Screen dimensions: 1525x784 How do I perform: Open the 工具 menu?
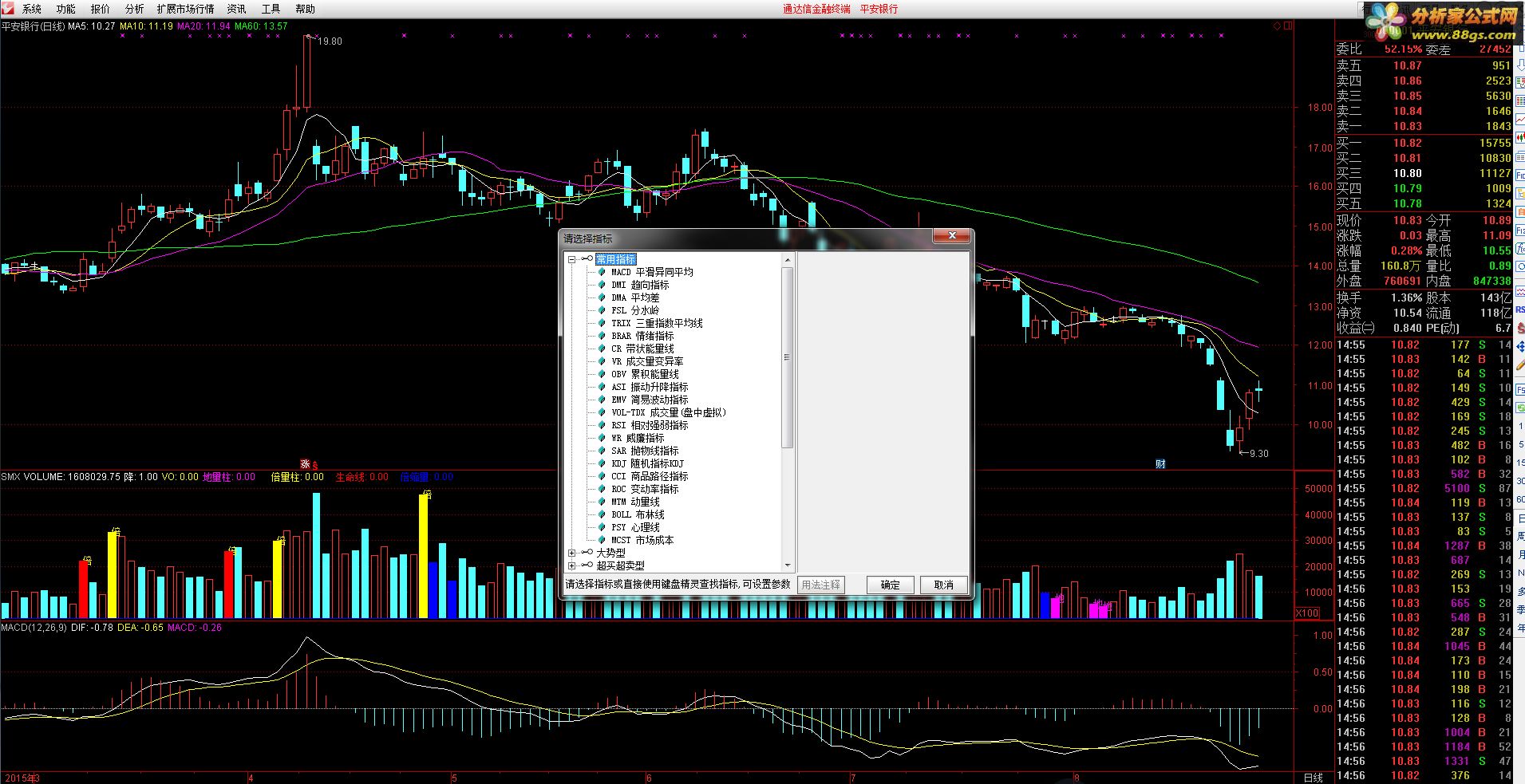(x=271, y=9)
